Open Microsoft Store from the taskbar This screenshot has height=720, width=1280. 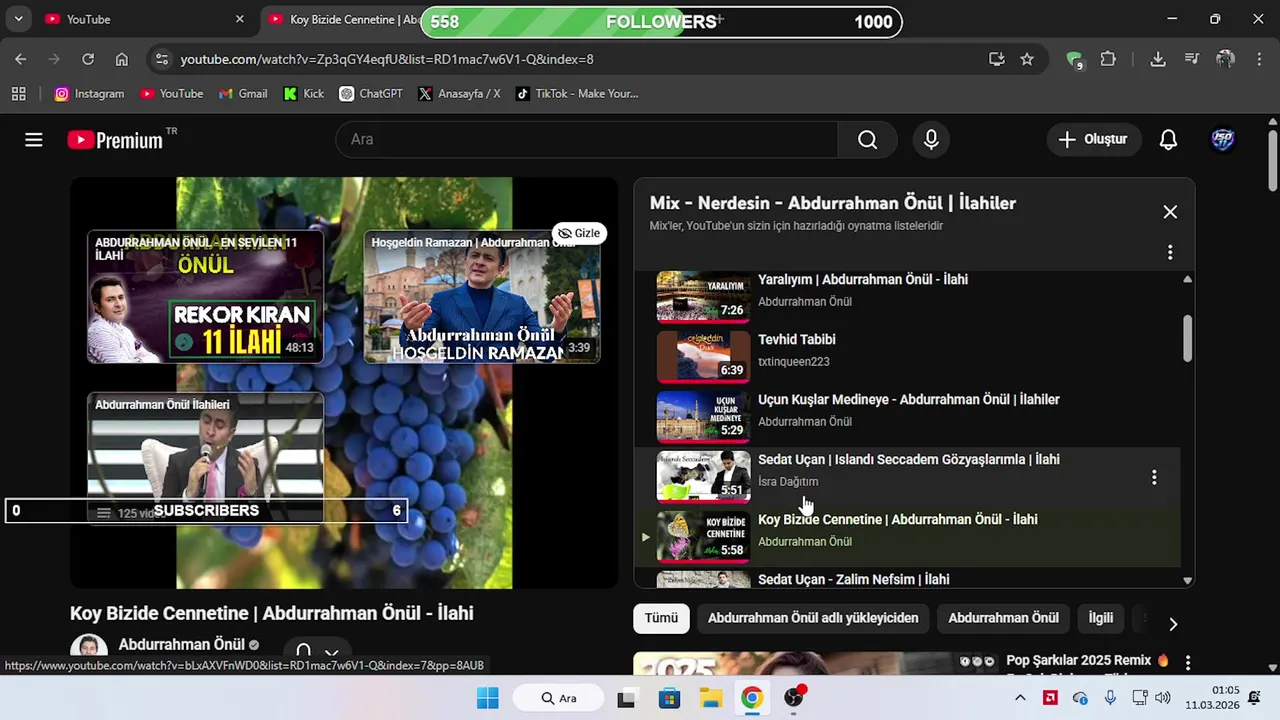tap(669, 698)
